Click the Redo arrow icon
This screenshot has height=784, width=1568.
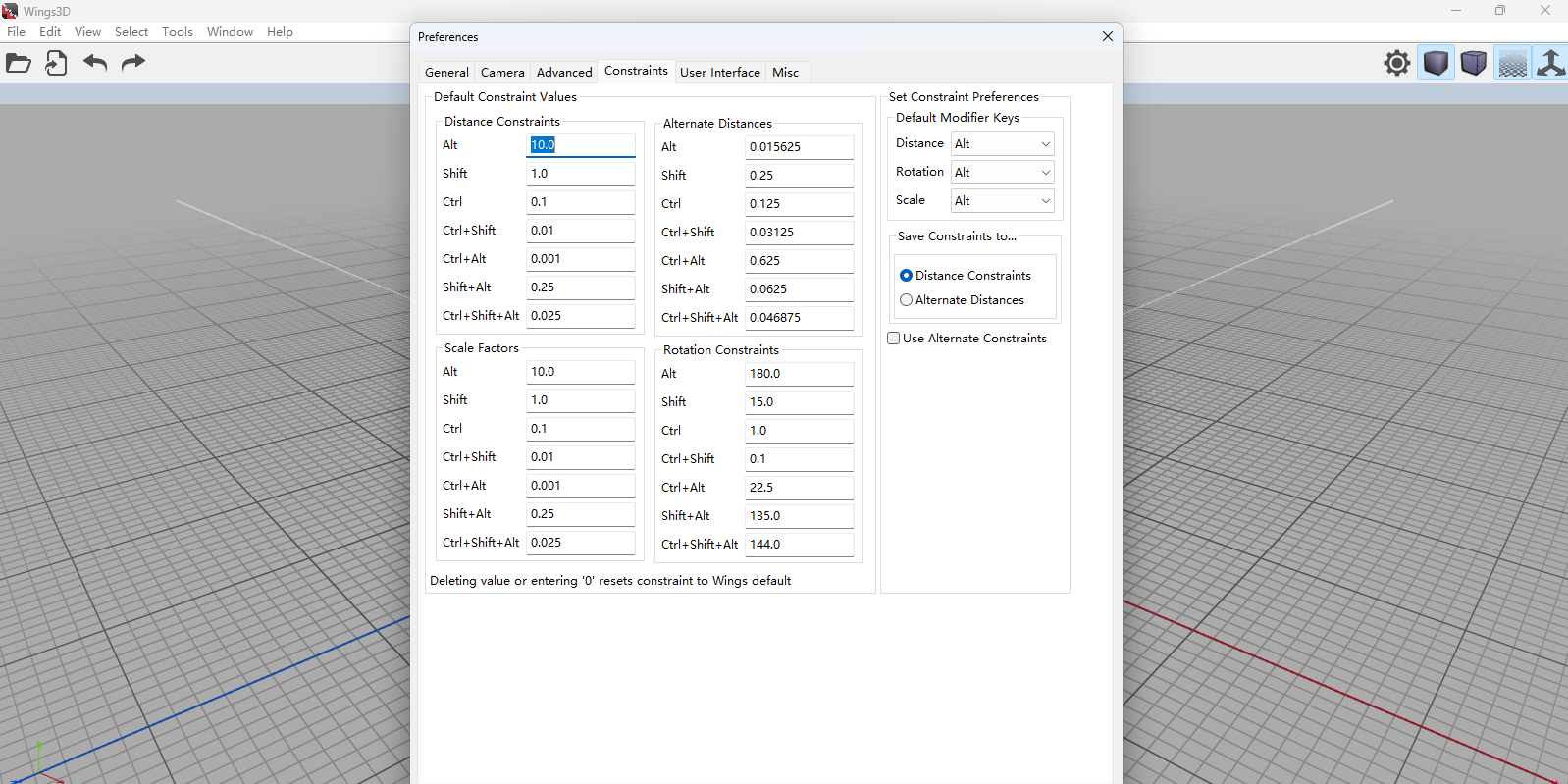[x=132, y=64]
